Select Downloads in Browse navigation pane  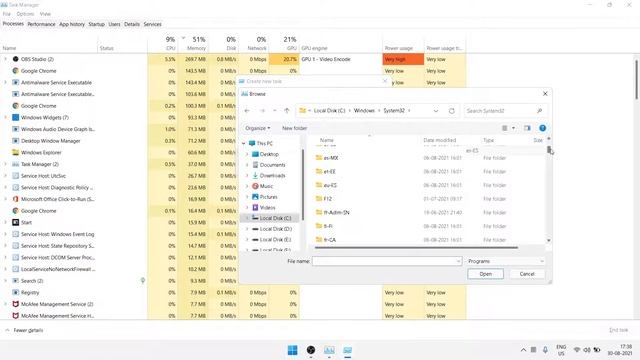coord(272,176)
